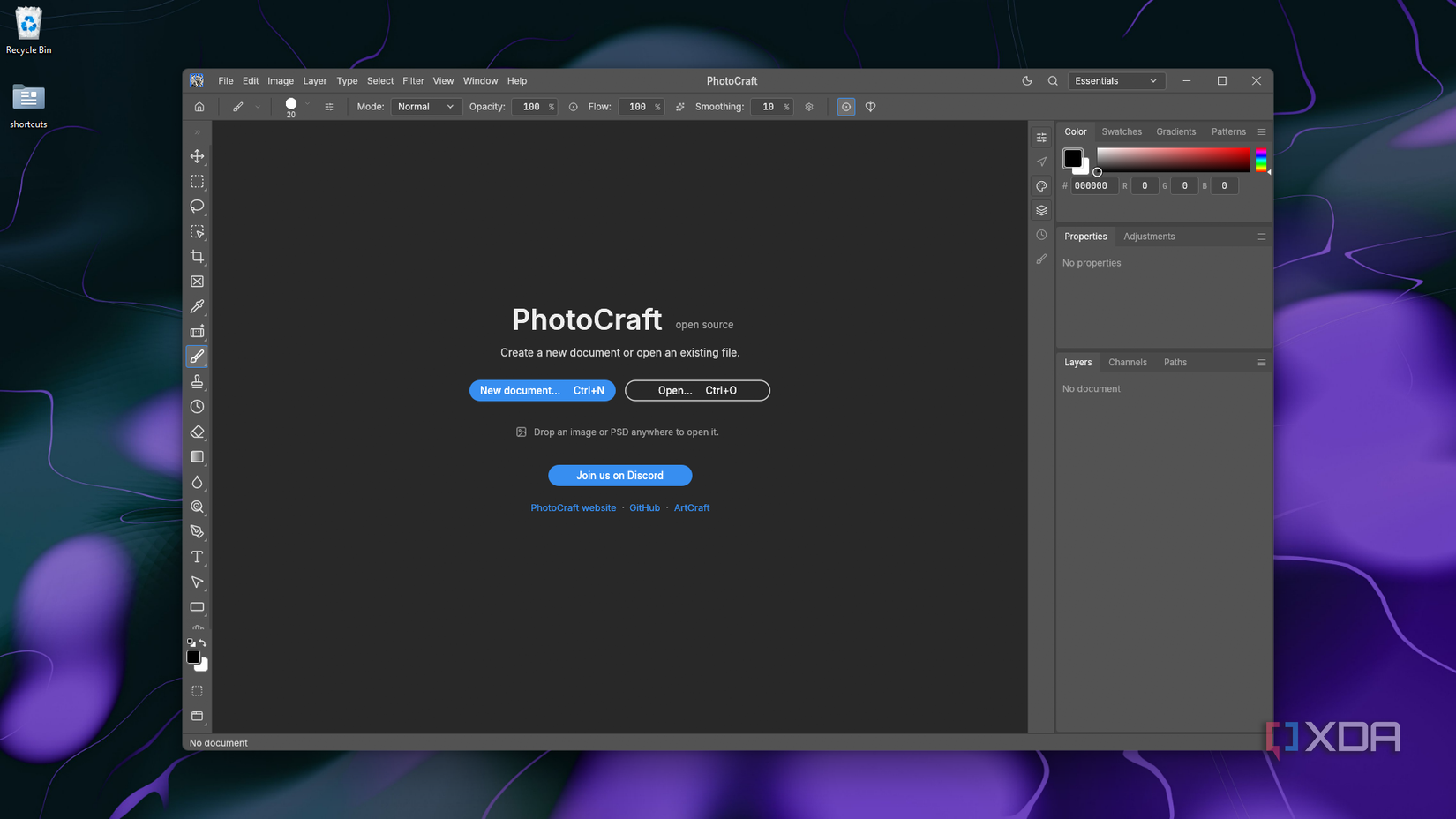Click the rainbow hue strip
This screenshot has width=1456, height=819.
(1261, 160)
